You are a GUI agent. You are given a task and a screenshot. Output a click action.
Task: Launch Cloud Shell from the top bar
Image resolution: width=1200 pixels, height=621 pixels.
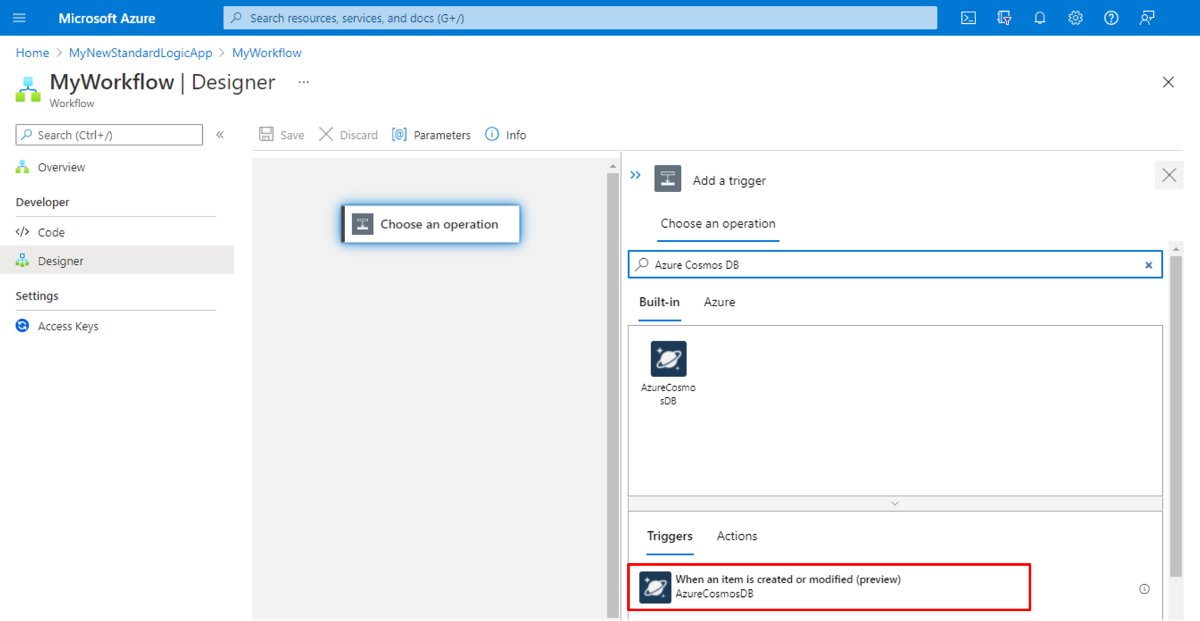(968, 18)
